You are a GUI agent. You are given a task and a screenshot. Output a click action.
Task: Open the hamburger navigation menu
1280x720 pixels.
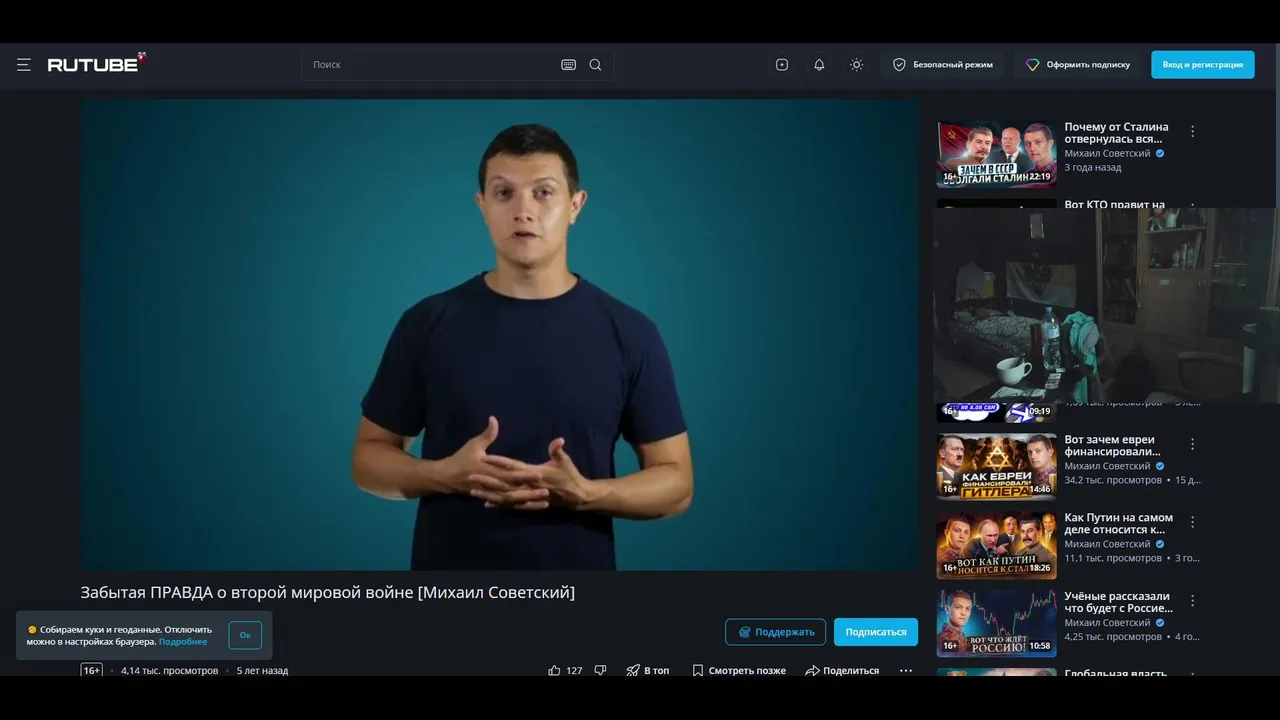(x=24, y=65)
